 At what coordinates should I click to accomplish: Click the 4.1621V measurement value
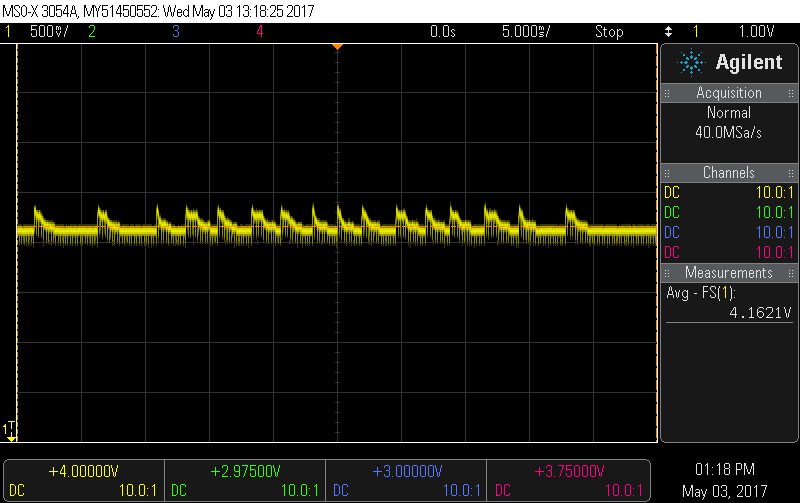(x=760, y=313)
